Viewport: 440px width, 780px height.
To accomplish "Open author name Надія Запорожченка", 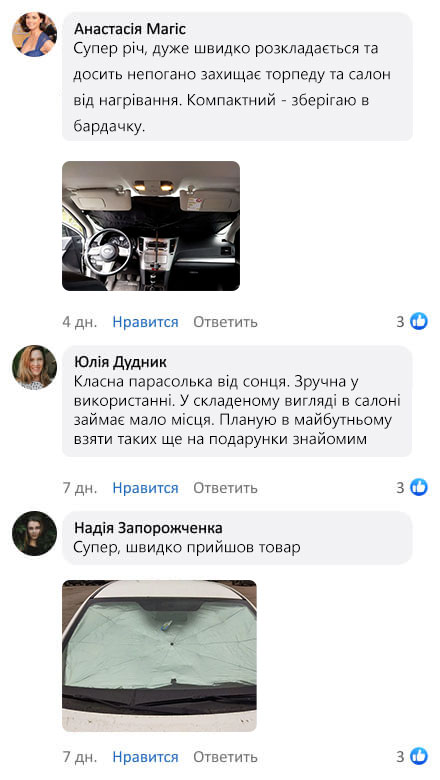I will tap(148, 528).
